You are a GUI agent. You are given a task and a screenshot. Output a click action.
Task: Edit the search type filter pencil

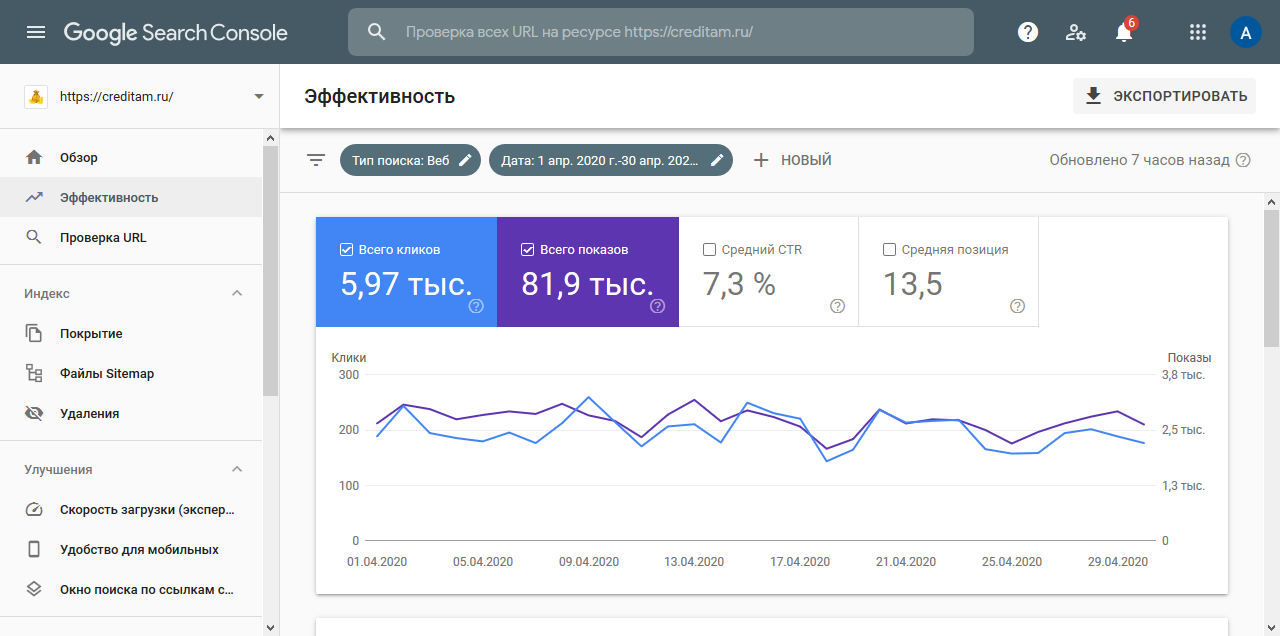point(465,160)
